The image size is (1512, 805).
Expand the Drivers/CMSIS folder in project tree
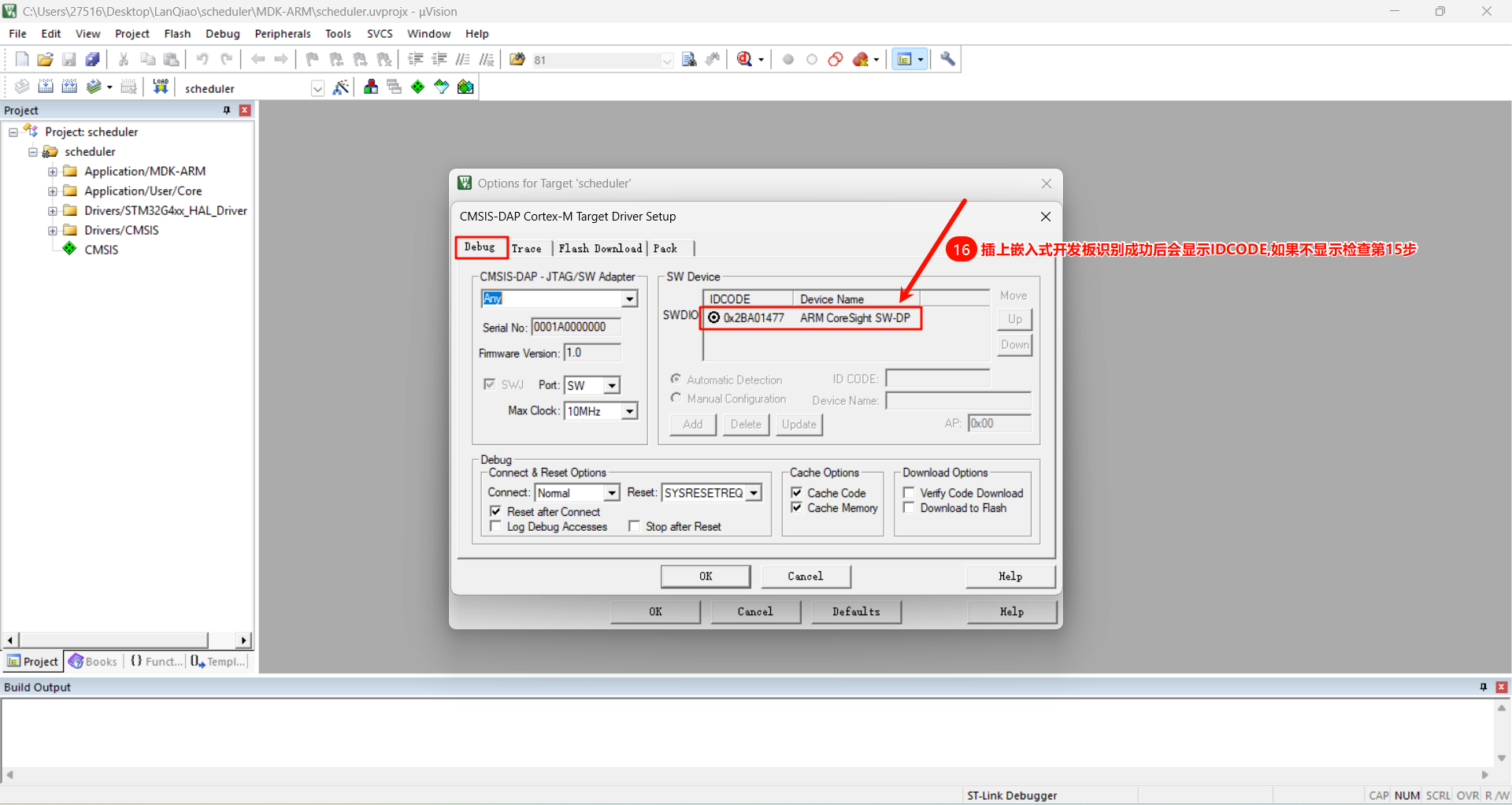click(x=52, y=231)
